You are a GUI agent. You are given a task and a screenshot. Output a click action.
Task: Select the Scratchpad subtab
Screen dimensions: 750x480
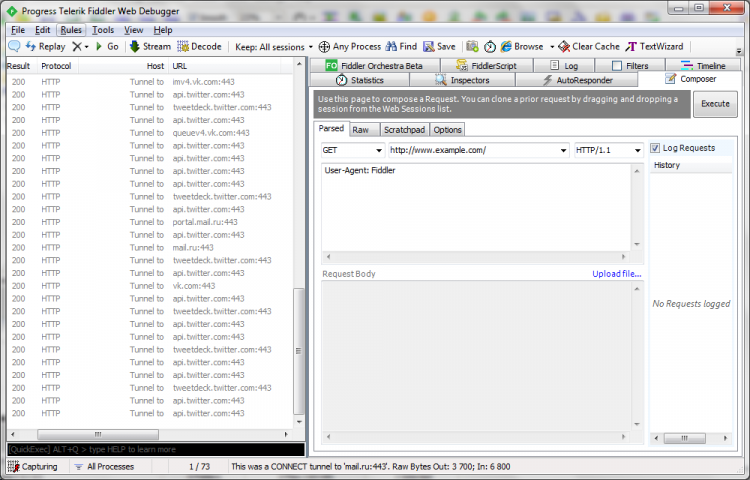(x=404, y=130)
